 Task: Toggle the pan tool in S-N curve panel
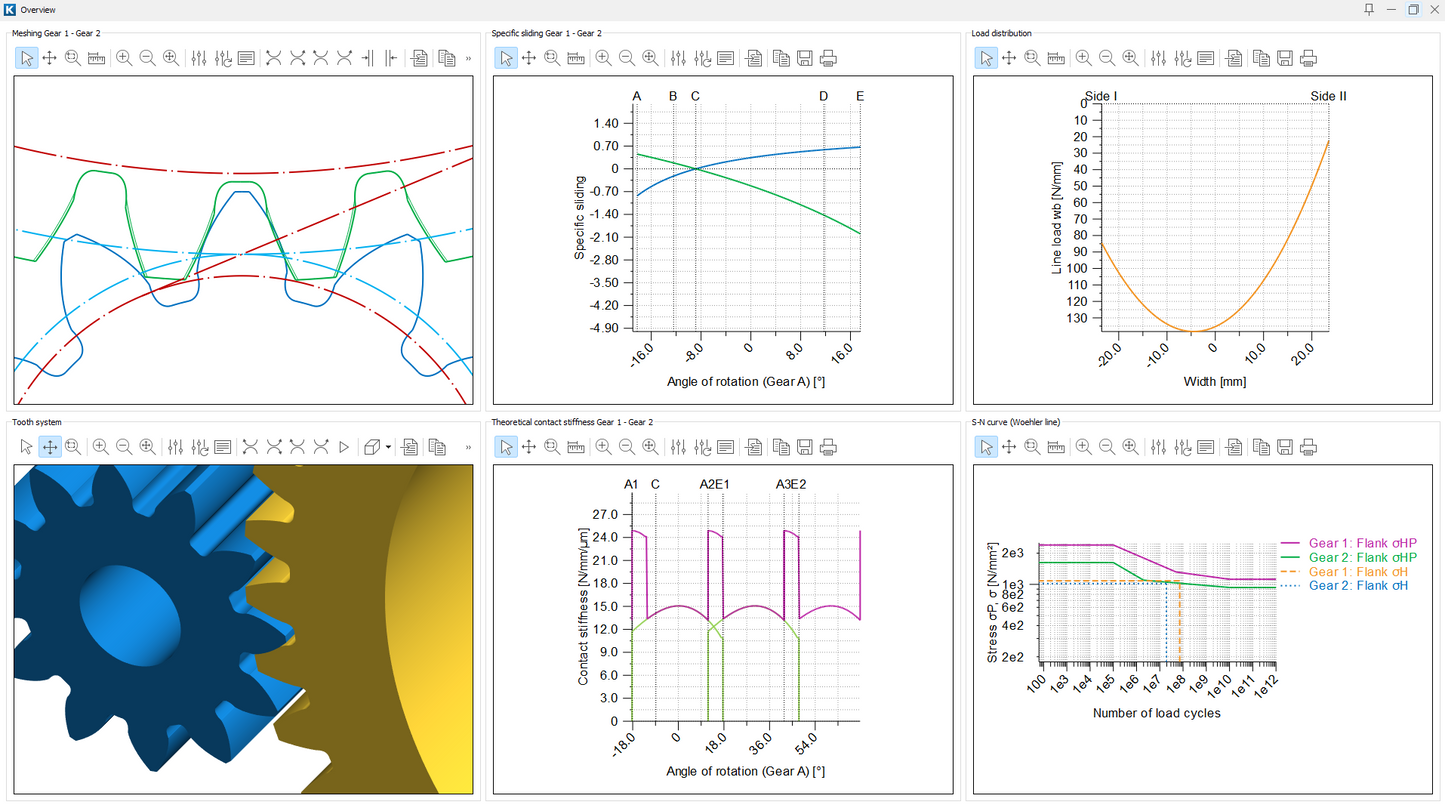[x=1009, y=447]
